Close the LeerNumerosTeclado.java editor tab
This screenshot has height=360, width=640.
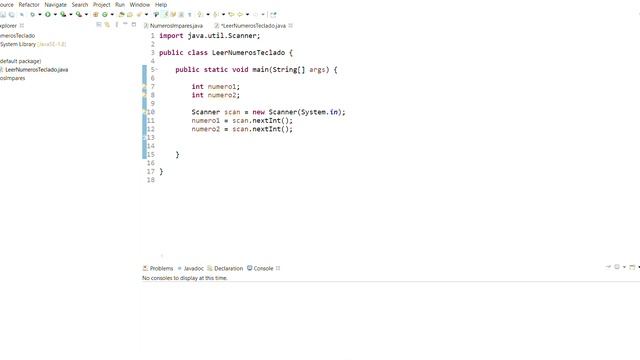(x=291, y=25)
